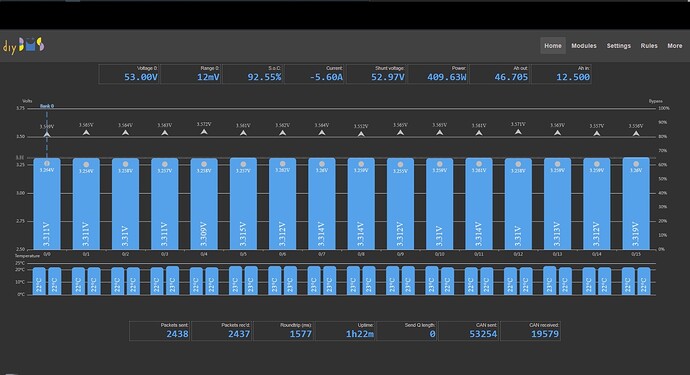
Task: Select the 3.319V bar for cell 0/15
Action: pyautogui.click(x=636, y=203)
